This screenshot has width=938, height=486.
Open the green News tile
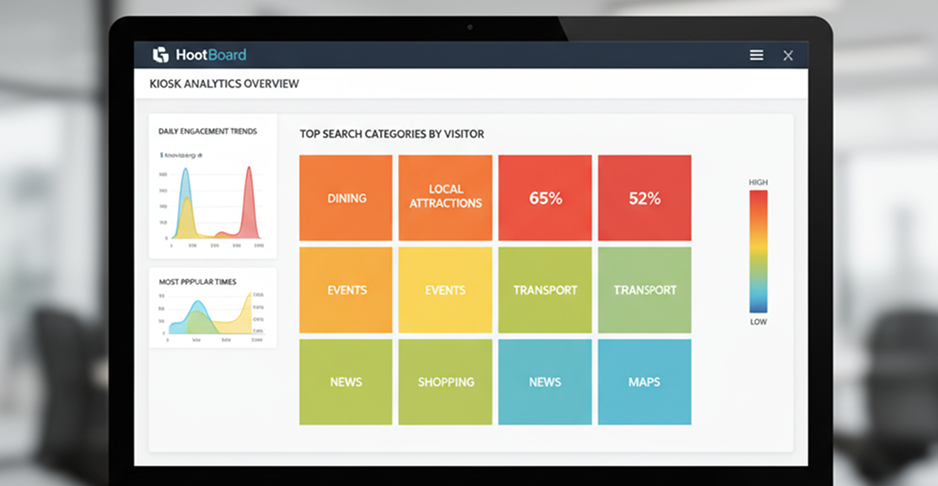pos(346,382)
